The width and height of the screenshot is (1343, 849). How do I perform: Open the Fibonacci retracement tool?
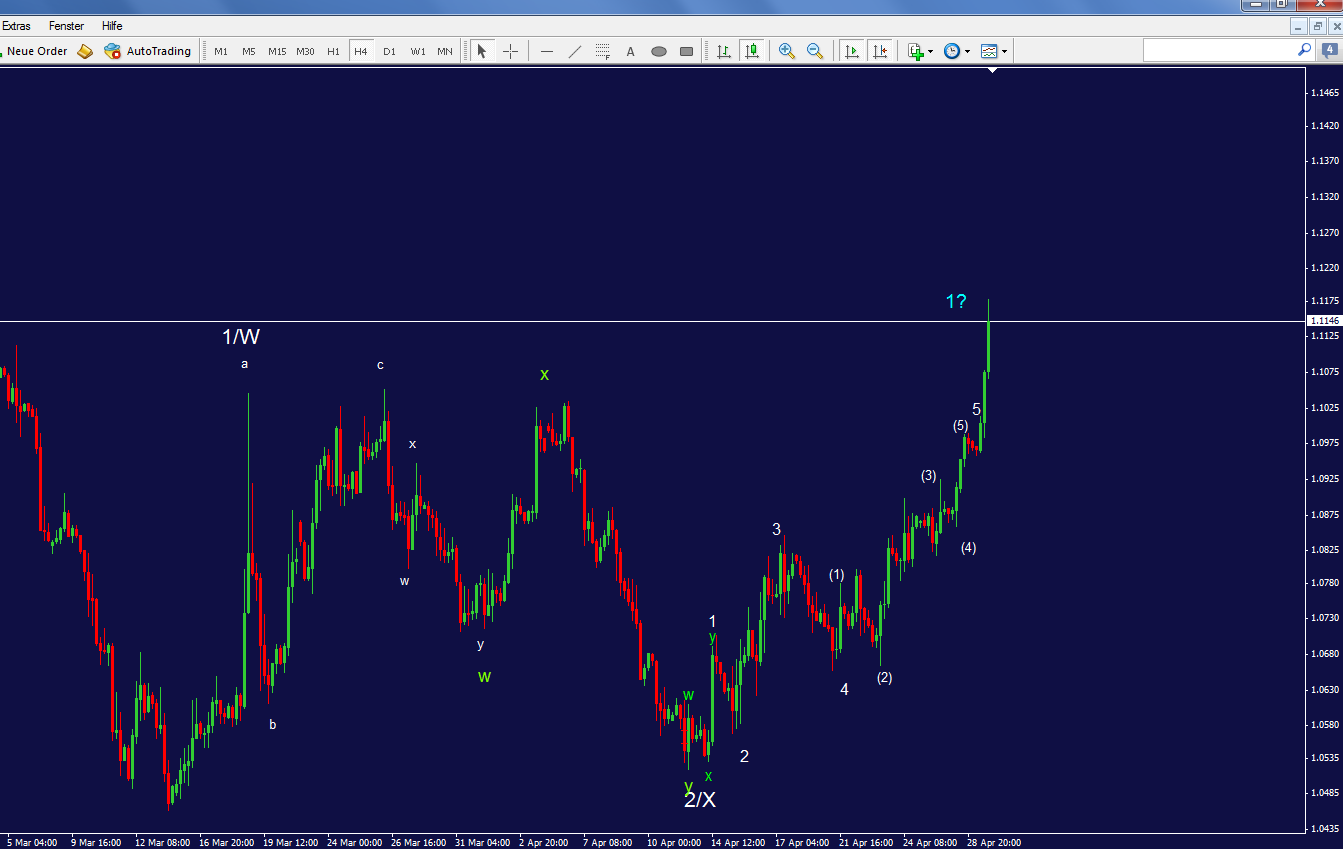tap(601, 51)
